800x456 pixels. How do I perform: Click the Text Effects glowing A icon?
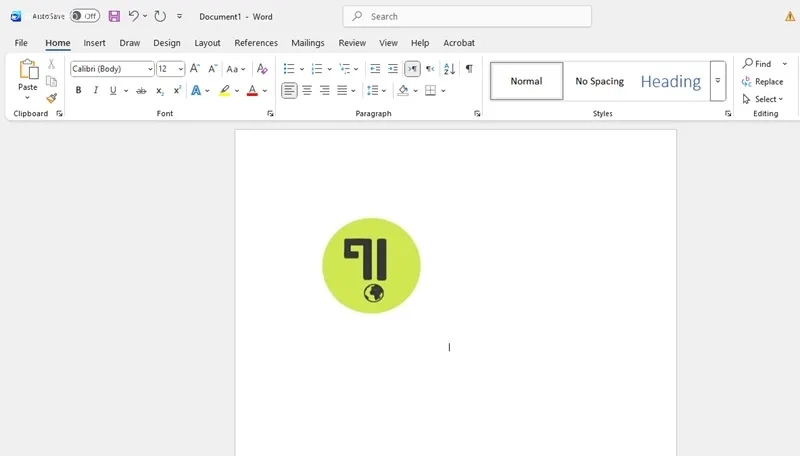tap(196, 91)
